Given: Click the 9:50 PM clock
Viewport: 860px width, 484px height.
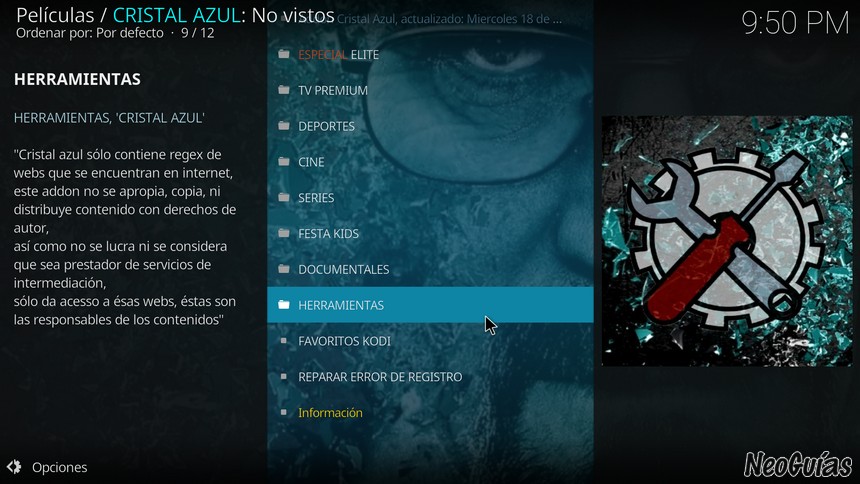Looking at the screenshot, I should point(795,23).
